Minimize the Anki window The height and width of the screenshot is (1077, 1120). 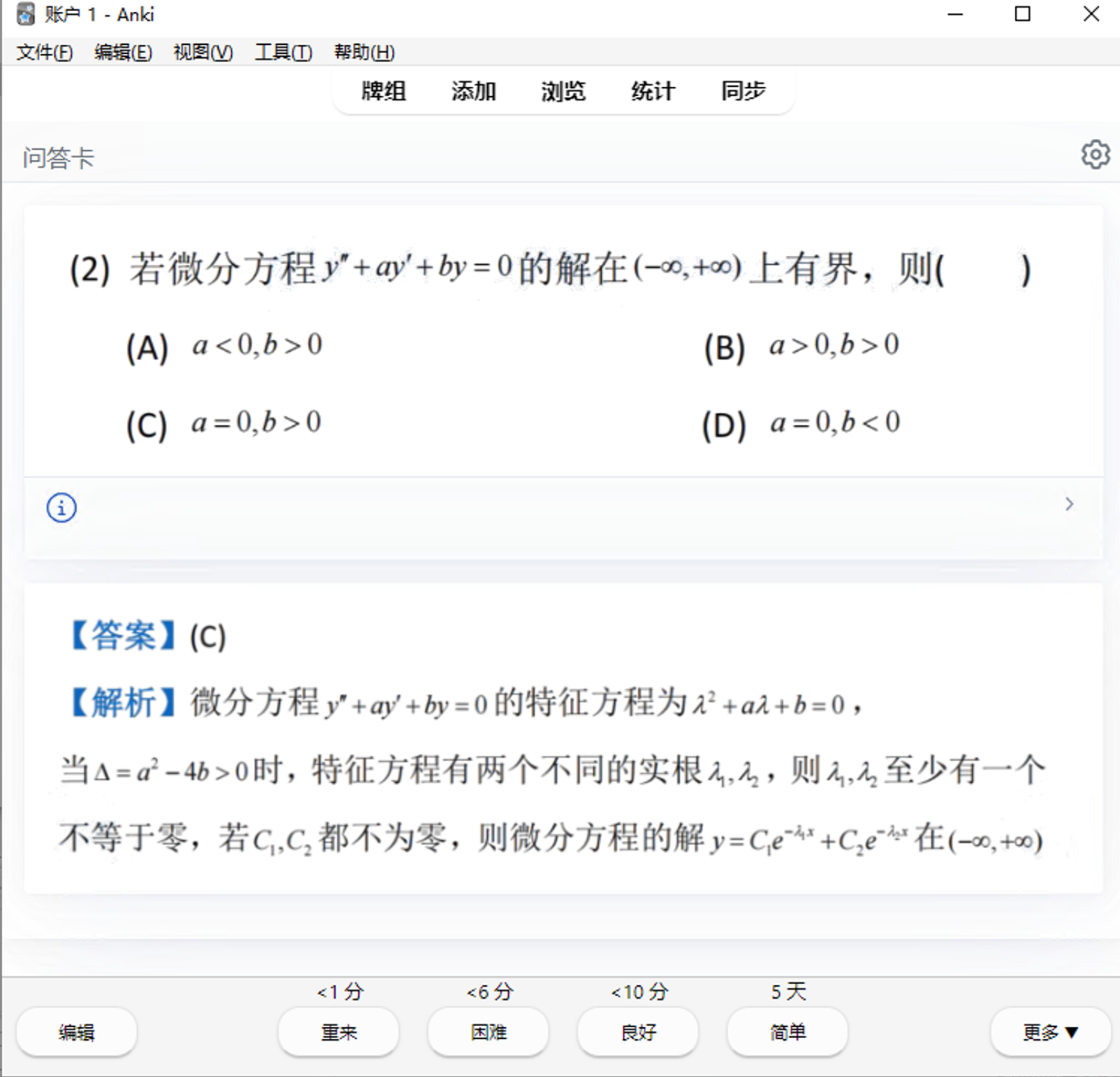click(x=955, y=14)
